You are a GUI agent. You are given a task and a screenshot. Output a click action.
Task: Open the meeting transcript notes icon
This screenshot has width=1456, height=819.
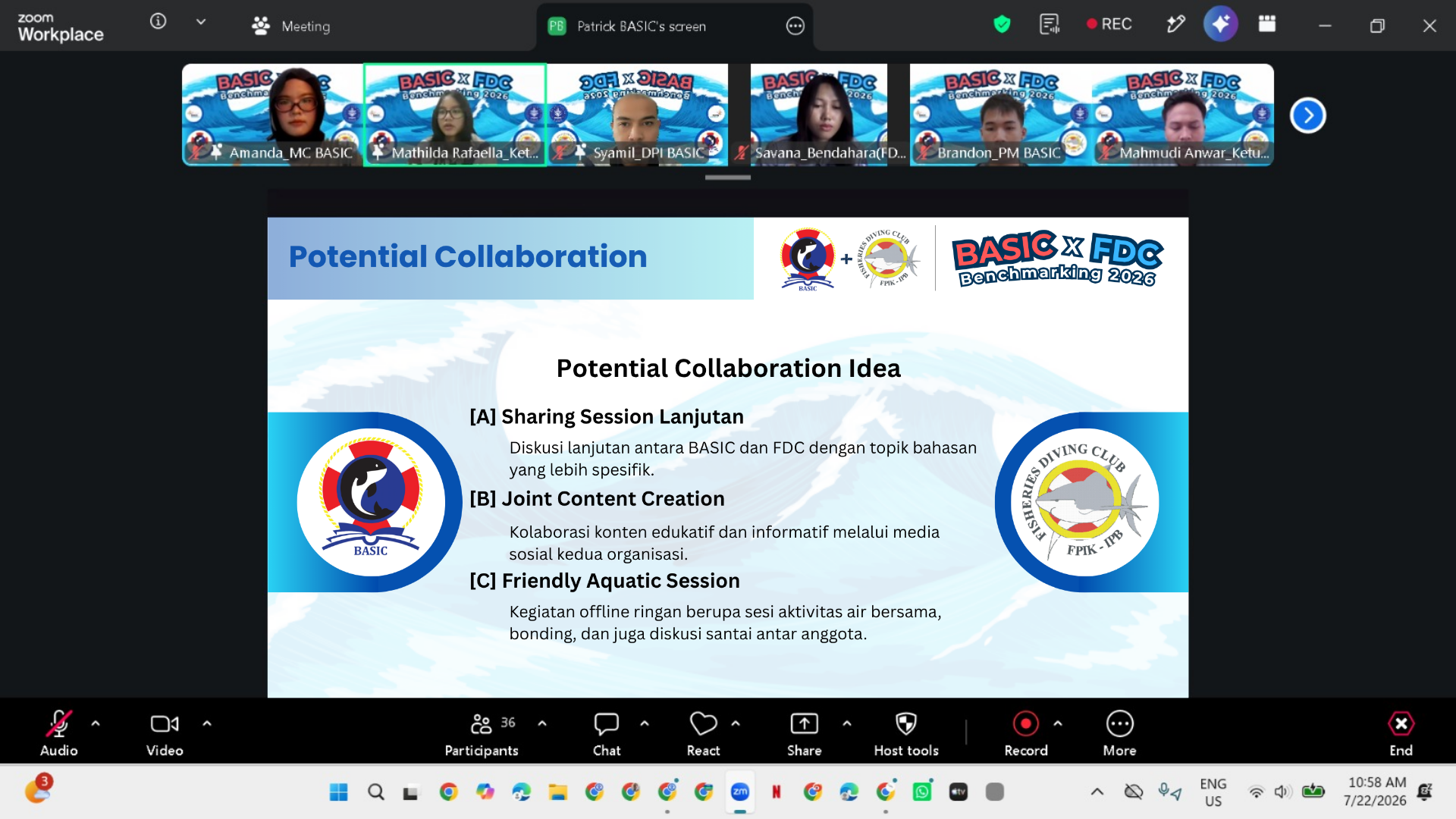(x=1050, y=24)
